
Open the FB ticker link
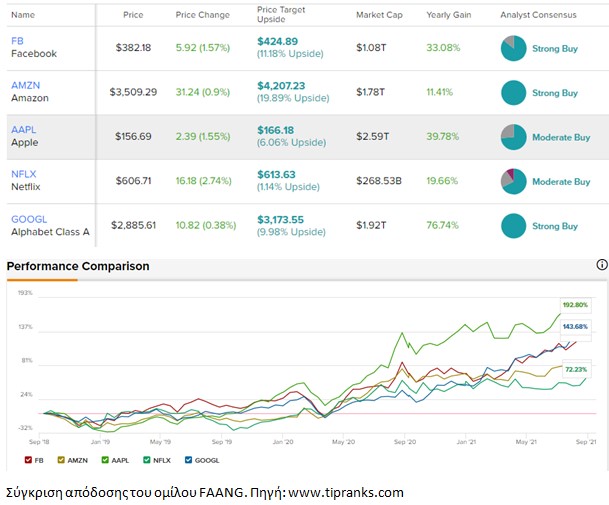[17, 41]
